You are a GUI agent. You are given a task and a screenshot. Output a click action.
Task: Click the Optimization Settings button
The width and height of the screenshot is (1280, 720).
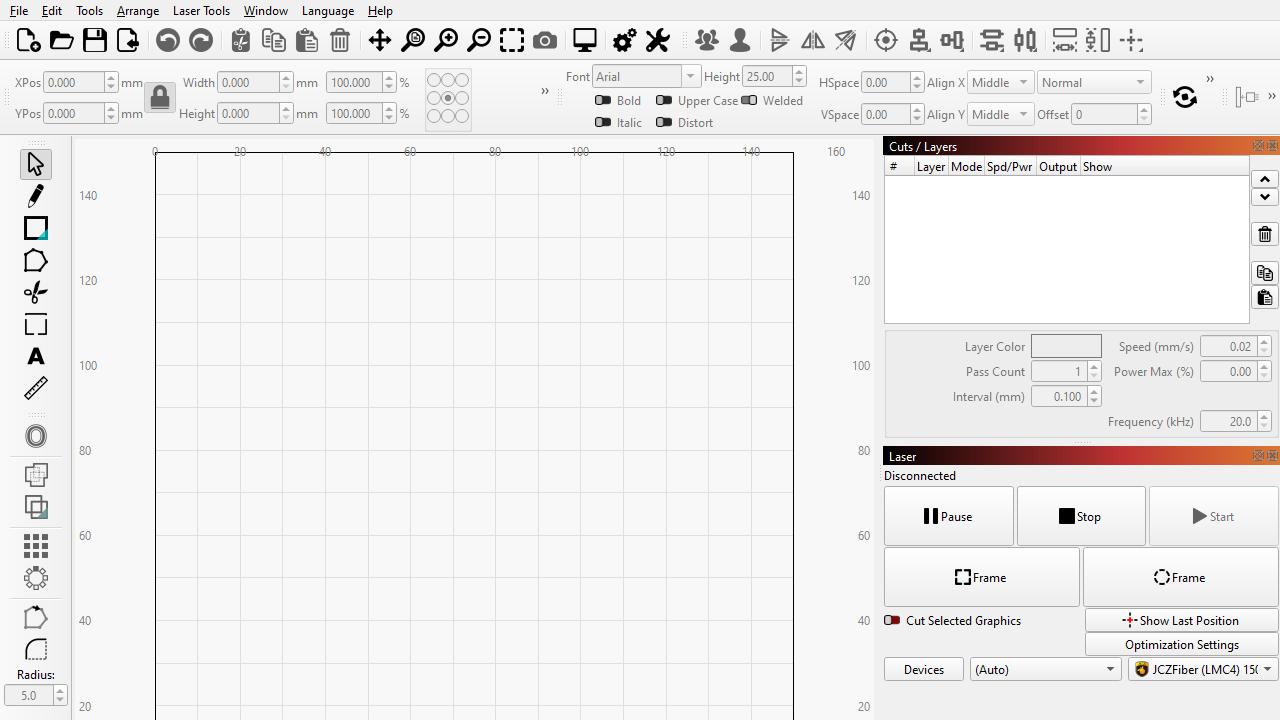(1181, 645)
